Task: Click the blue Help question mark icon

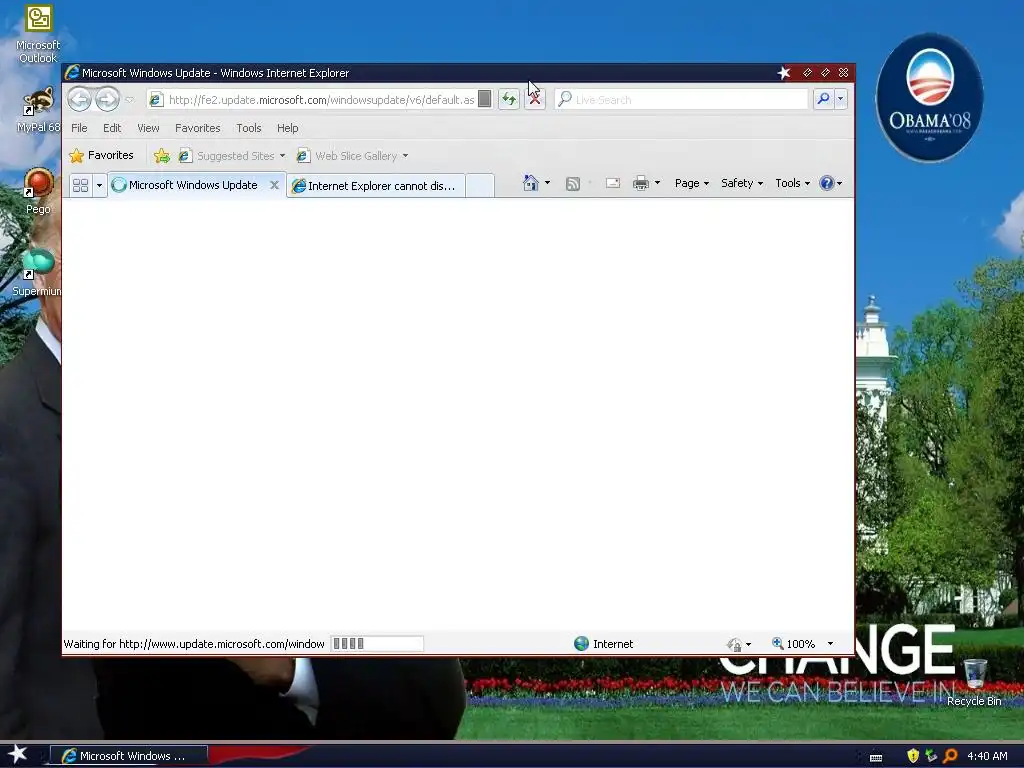Action: [x=827, y=184]
